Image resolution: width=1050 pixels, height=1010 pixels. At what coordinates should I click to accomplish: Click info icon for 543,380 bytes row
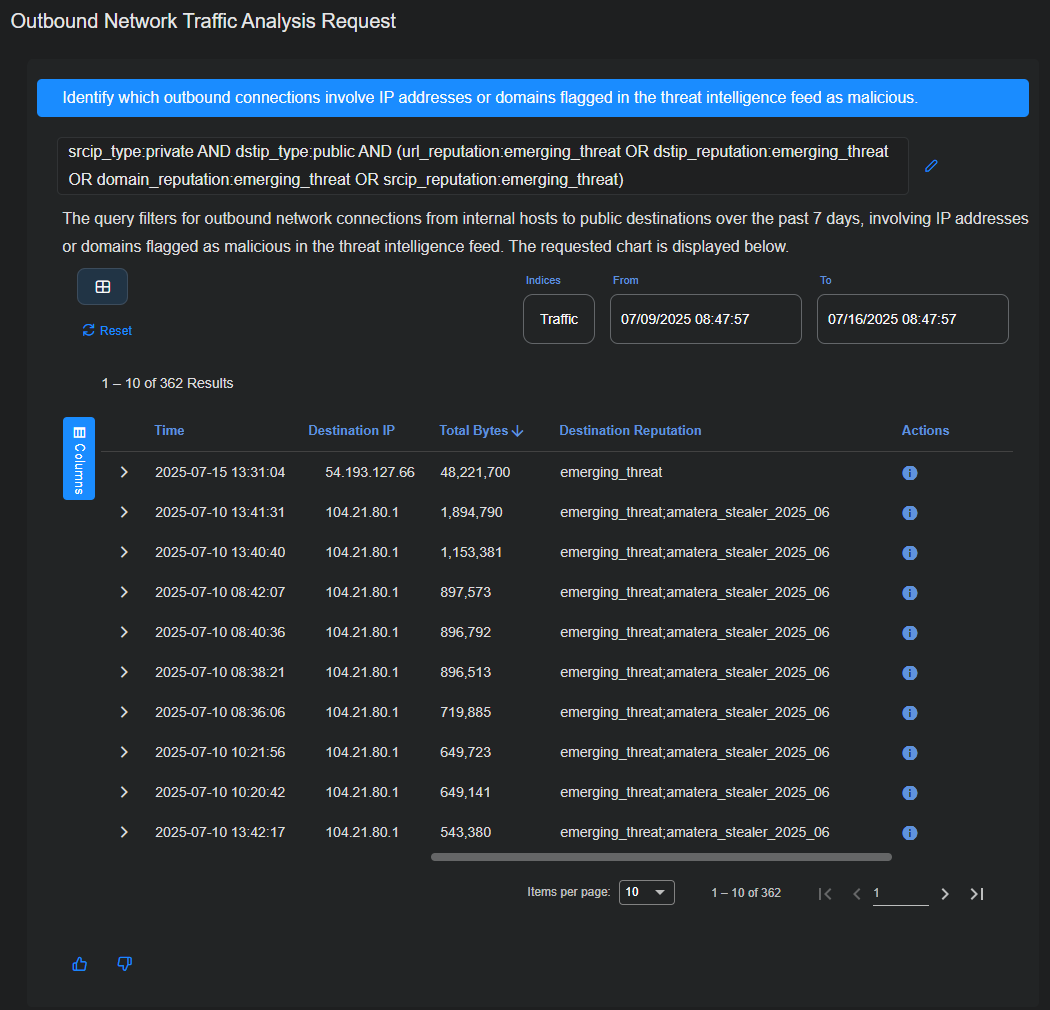click(x=910, y=833)
